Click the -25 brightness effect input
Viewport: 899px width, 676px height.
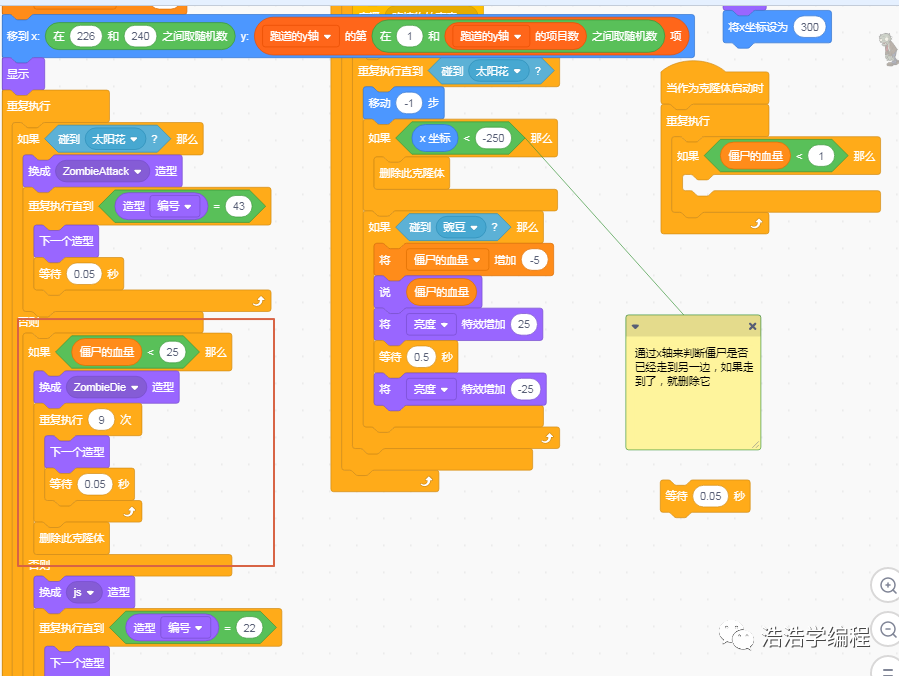click(x=526, y=389)
